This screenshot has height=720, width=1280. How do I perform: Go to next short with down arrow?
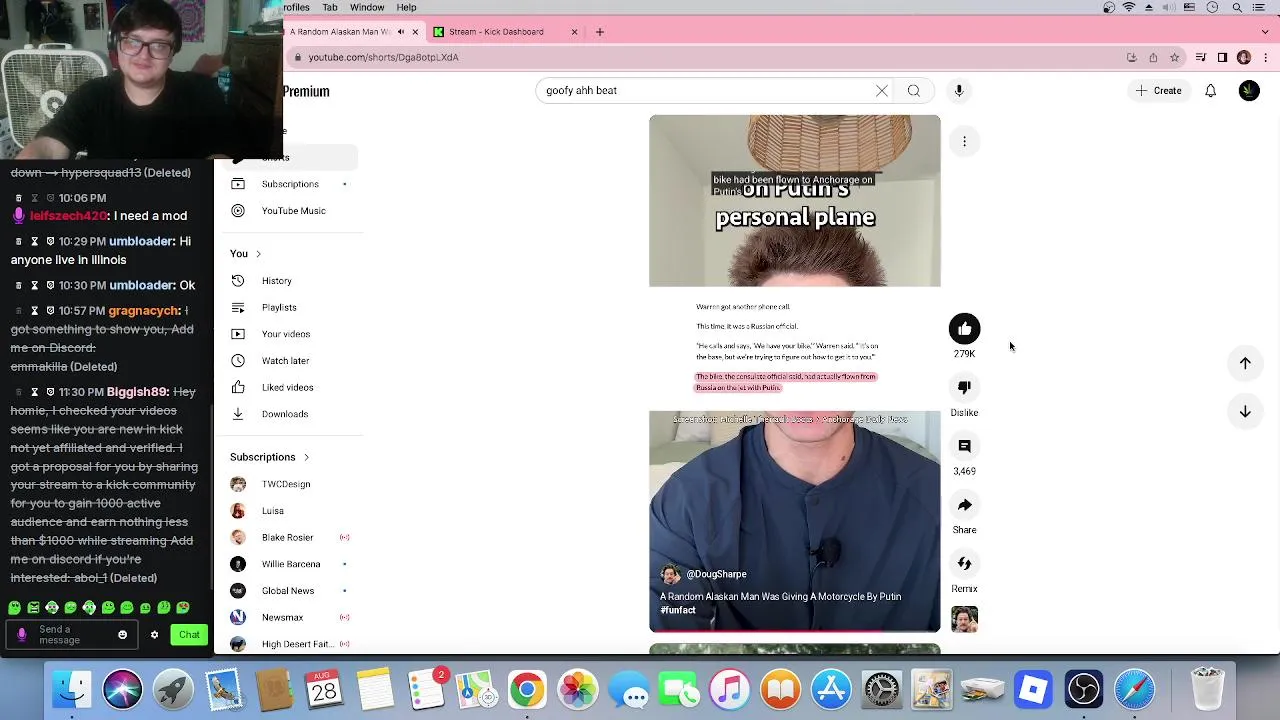1245,411
